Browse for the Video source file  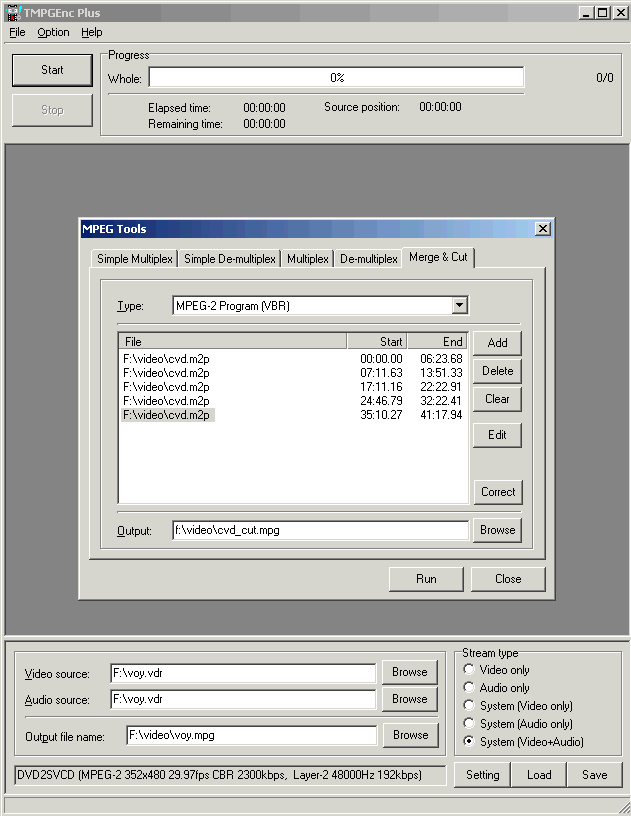pos(409,672)
